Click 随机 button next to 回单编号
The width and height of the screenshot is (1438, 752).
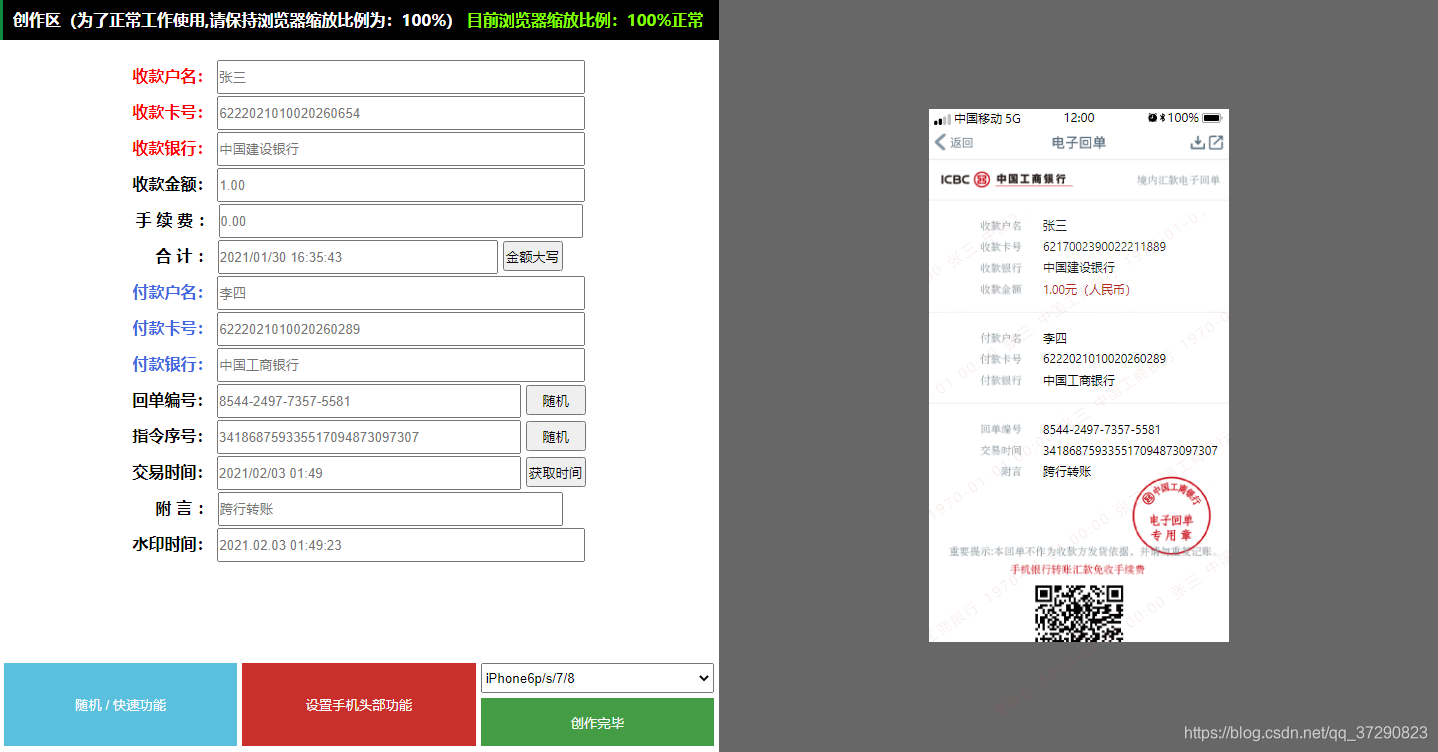pos(556,401)
